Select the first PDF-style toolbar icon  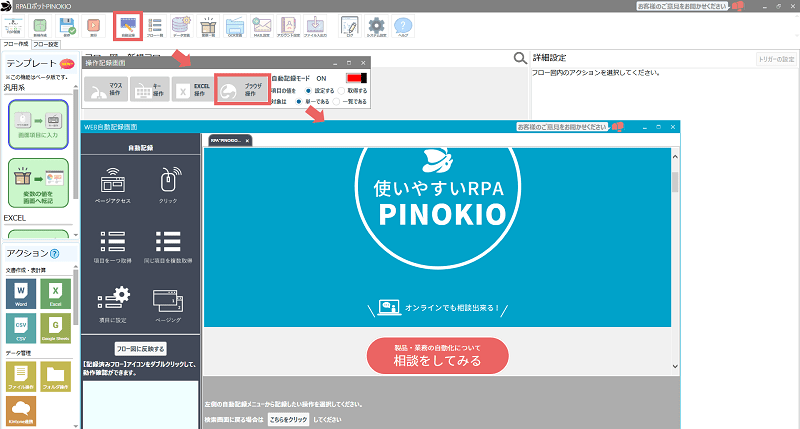click(x=14, y=26)
